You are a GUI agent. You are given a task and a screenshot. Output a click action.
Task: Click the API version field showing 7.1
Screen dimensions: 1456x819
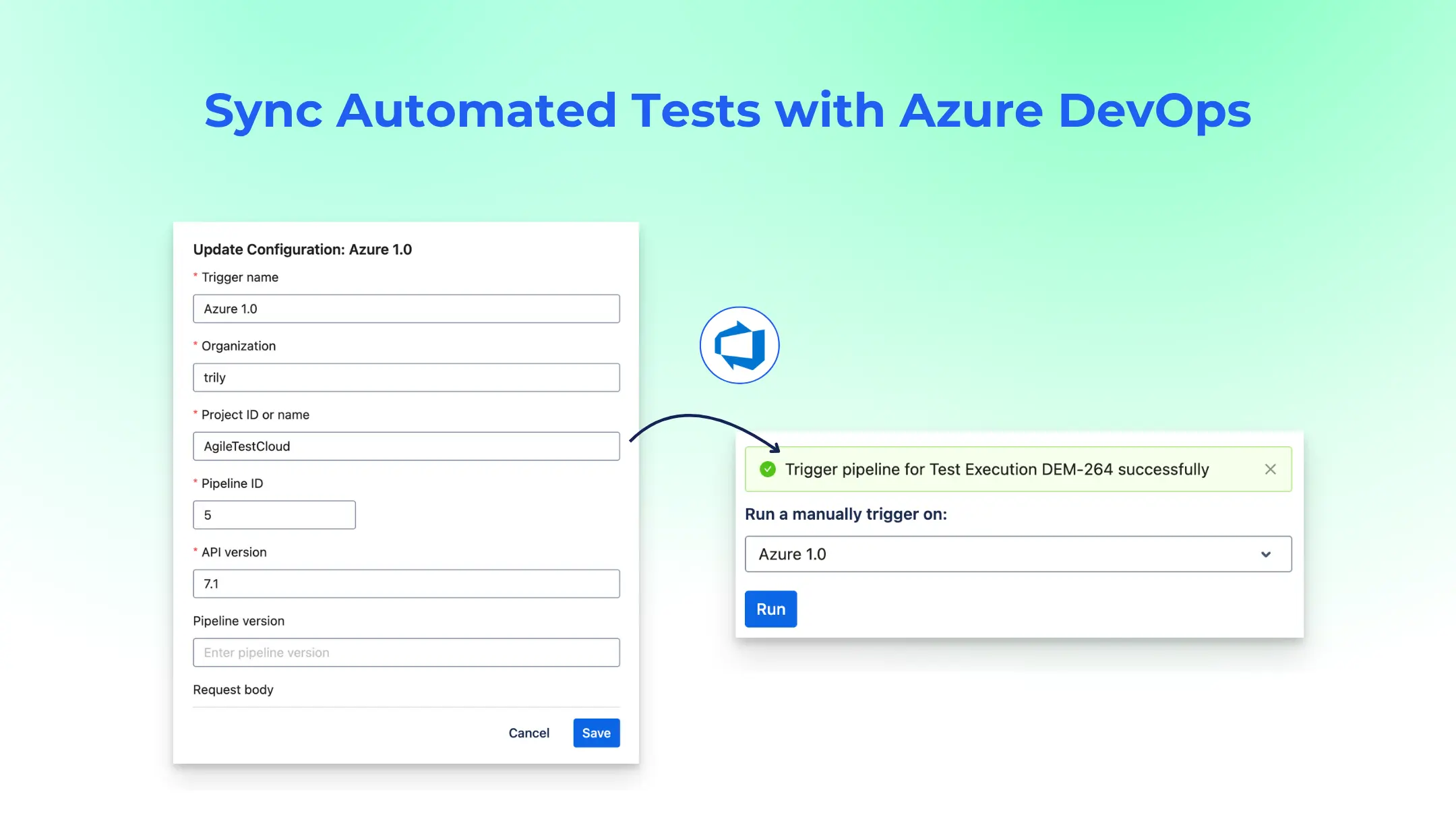(x=406, y=584)
